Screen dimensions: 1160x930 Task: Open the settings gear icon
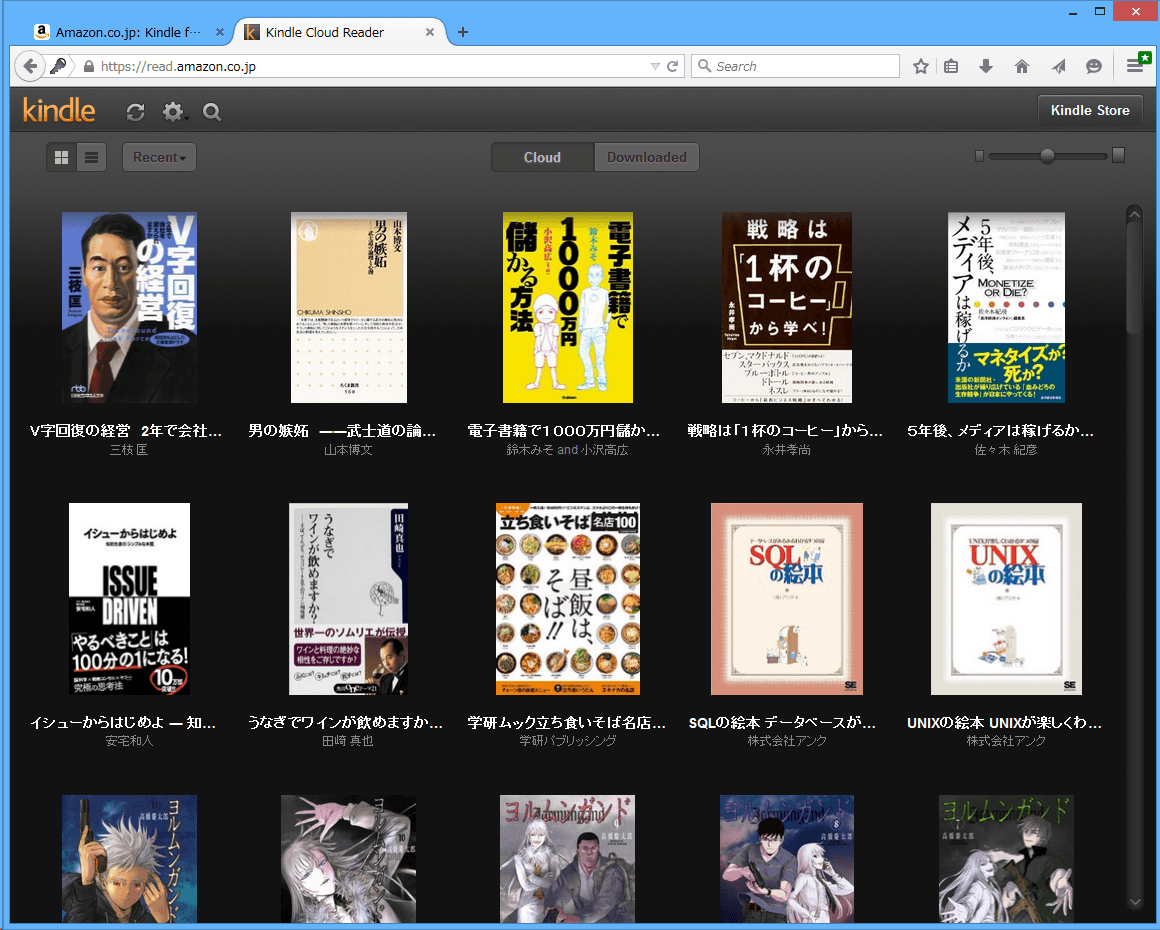tap(170, 112)
